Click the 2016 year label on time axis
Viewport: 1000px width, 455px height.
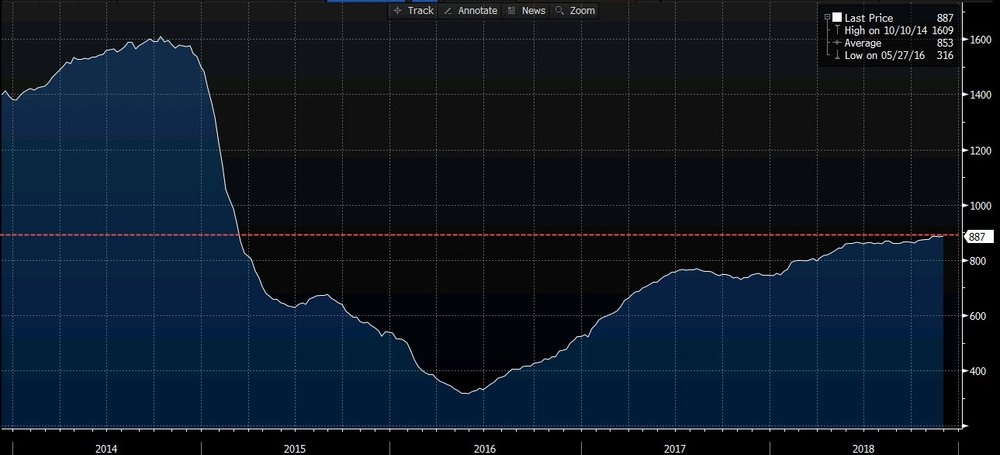pyautogui.click(x=485, y=448)
